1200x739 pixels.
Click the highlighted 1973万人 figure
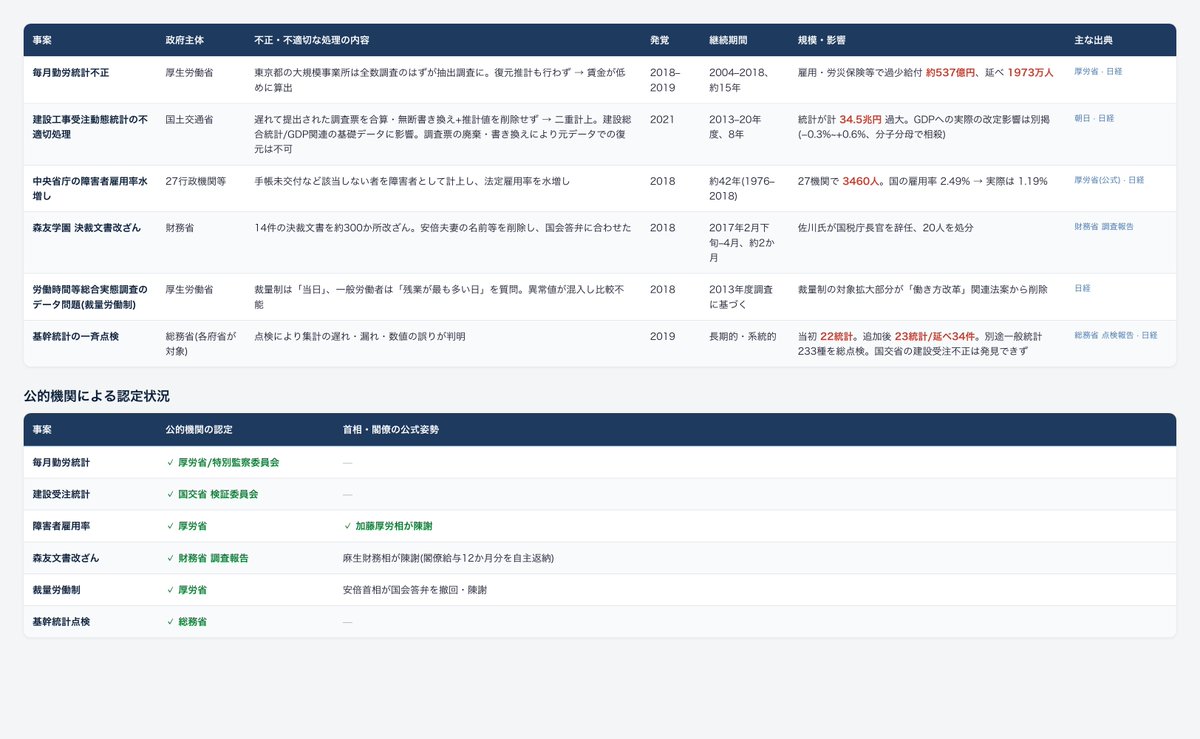pyautogui.click(x=1030, y=72)
